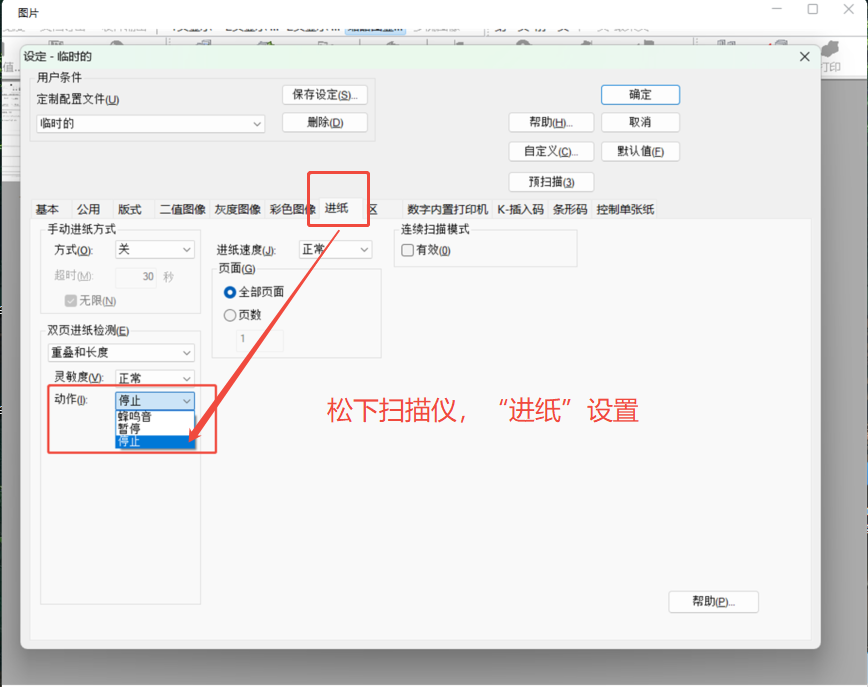Switch to the 条形码 tab
Screen dimensions: 868x687
(570, 209)
